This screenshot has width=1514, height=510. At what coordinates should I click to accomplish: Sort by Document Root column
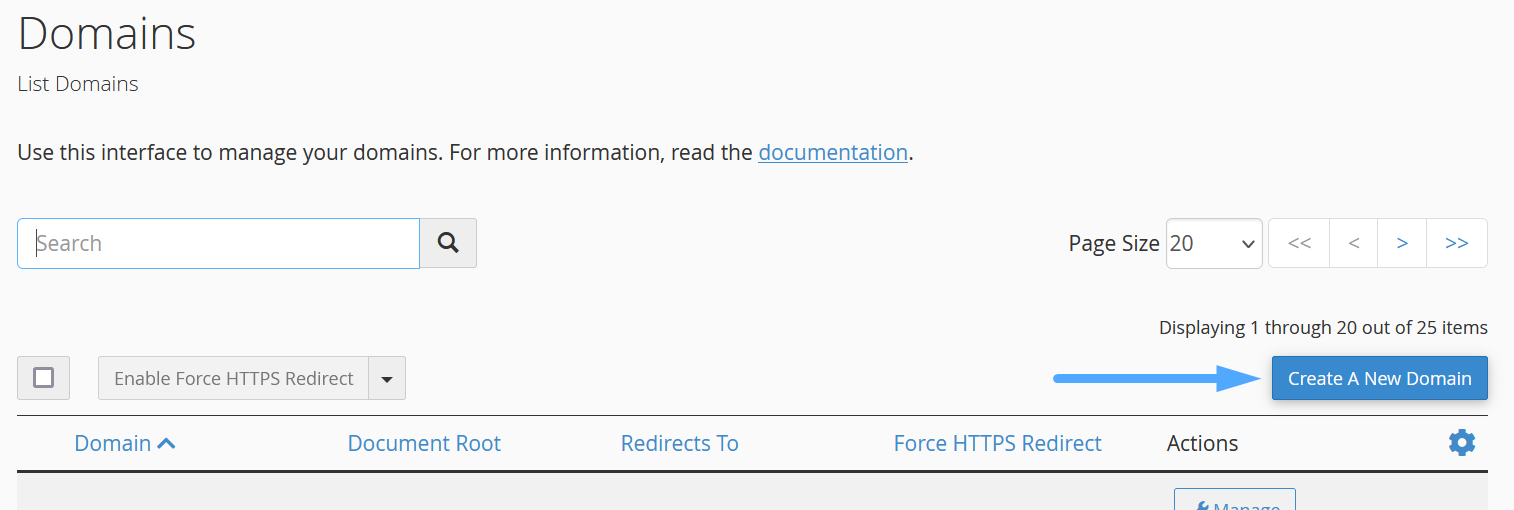[424, 443]
